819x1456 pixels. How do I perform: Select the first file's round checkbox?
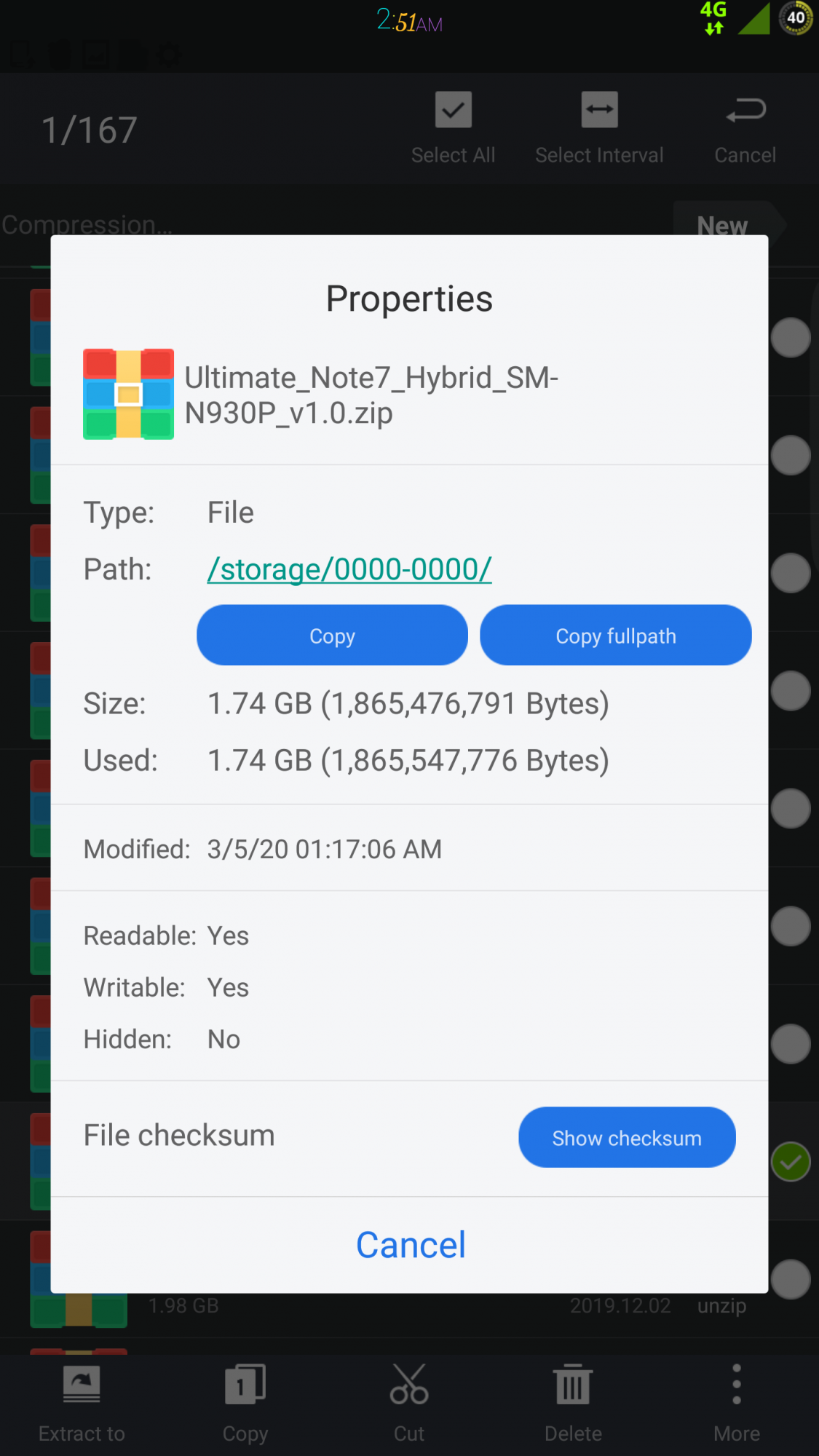coord(791,338)
